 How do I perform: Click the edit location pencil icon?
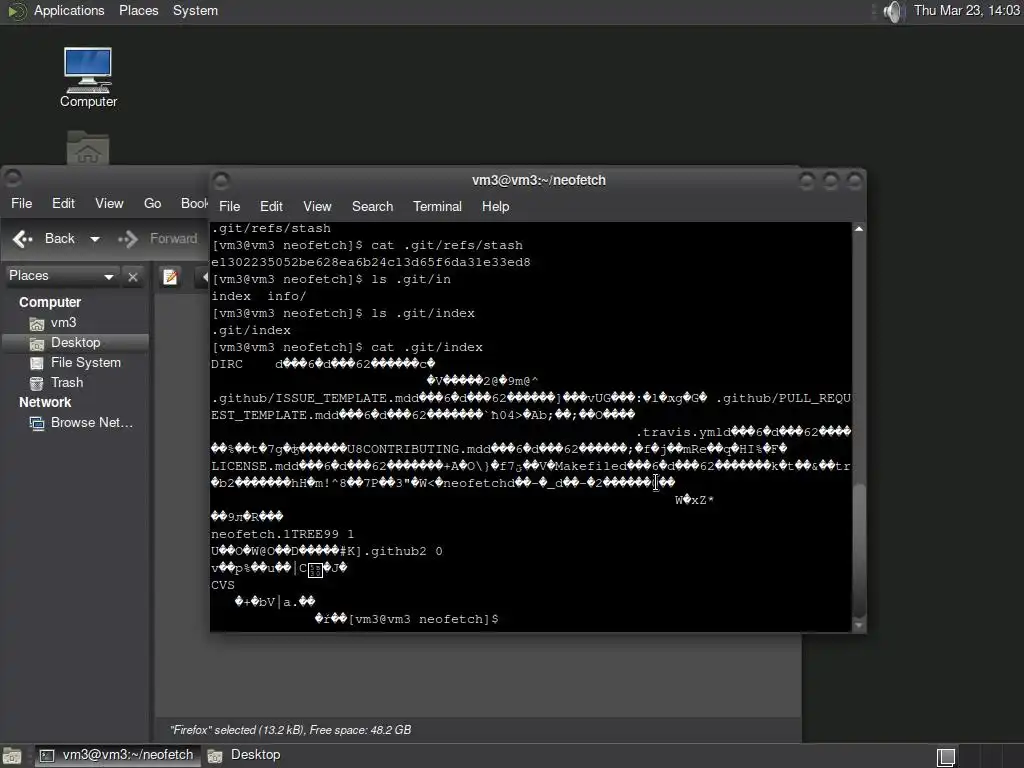pyautogui.click(x=170, y=278)
